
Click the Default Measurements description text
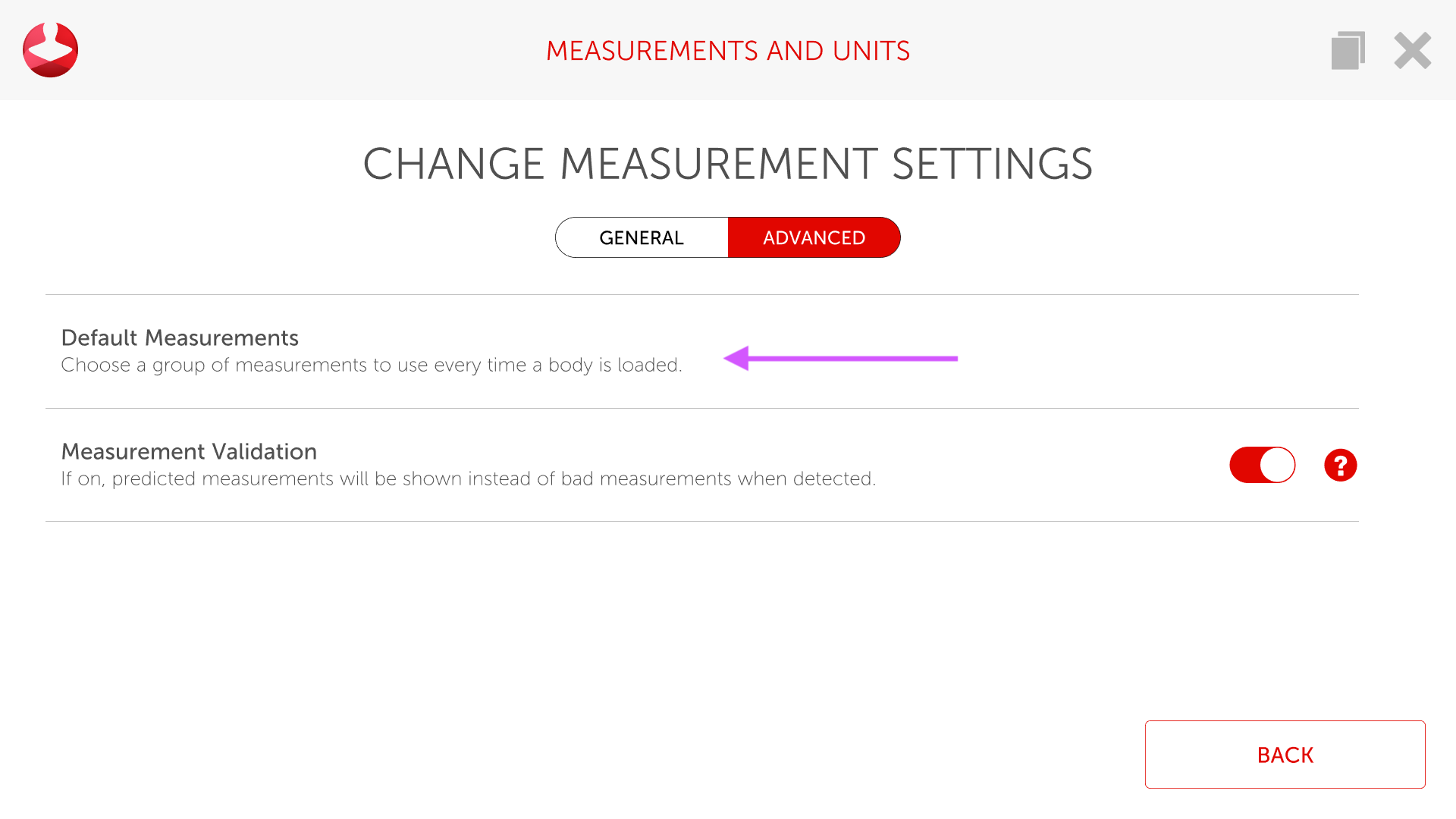pyautogui.click(x=372, y=365)
